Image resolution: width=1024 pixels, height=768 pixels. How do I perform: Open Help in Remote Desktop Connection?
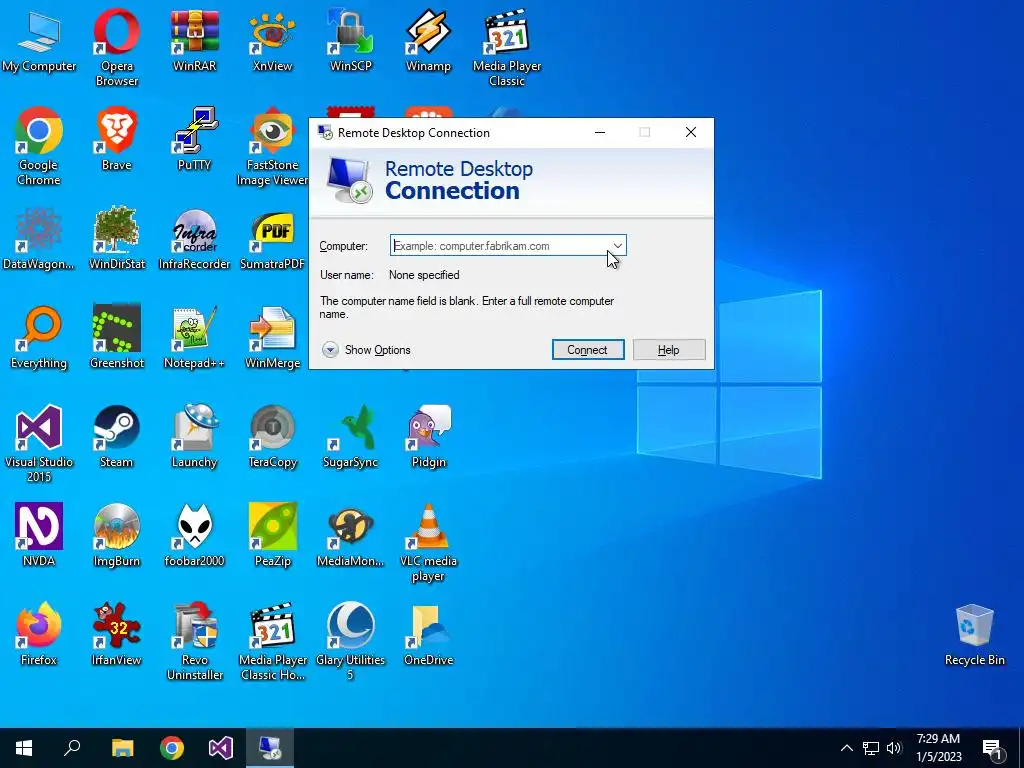click(x=669, y=349)
